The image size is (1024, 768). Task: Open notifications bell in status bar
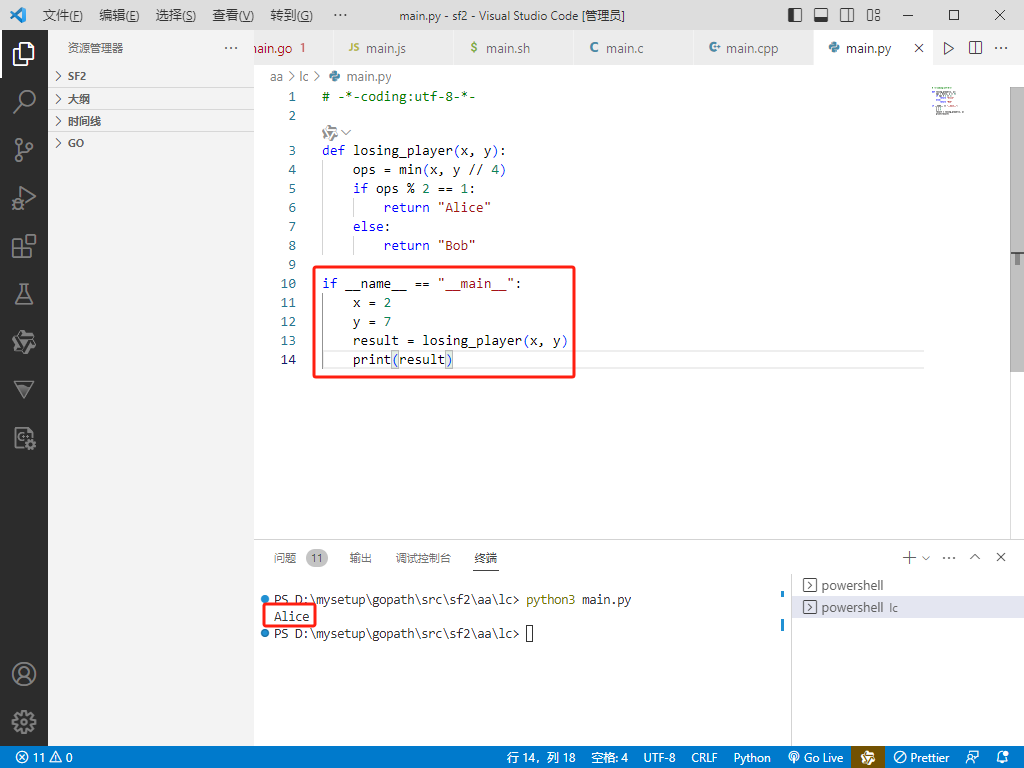pyautogui.click(x=1002, y=758)
